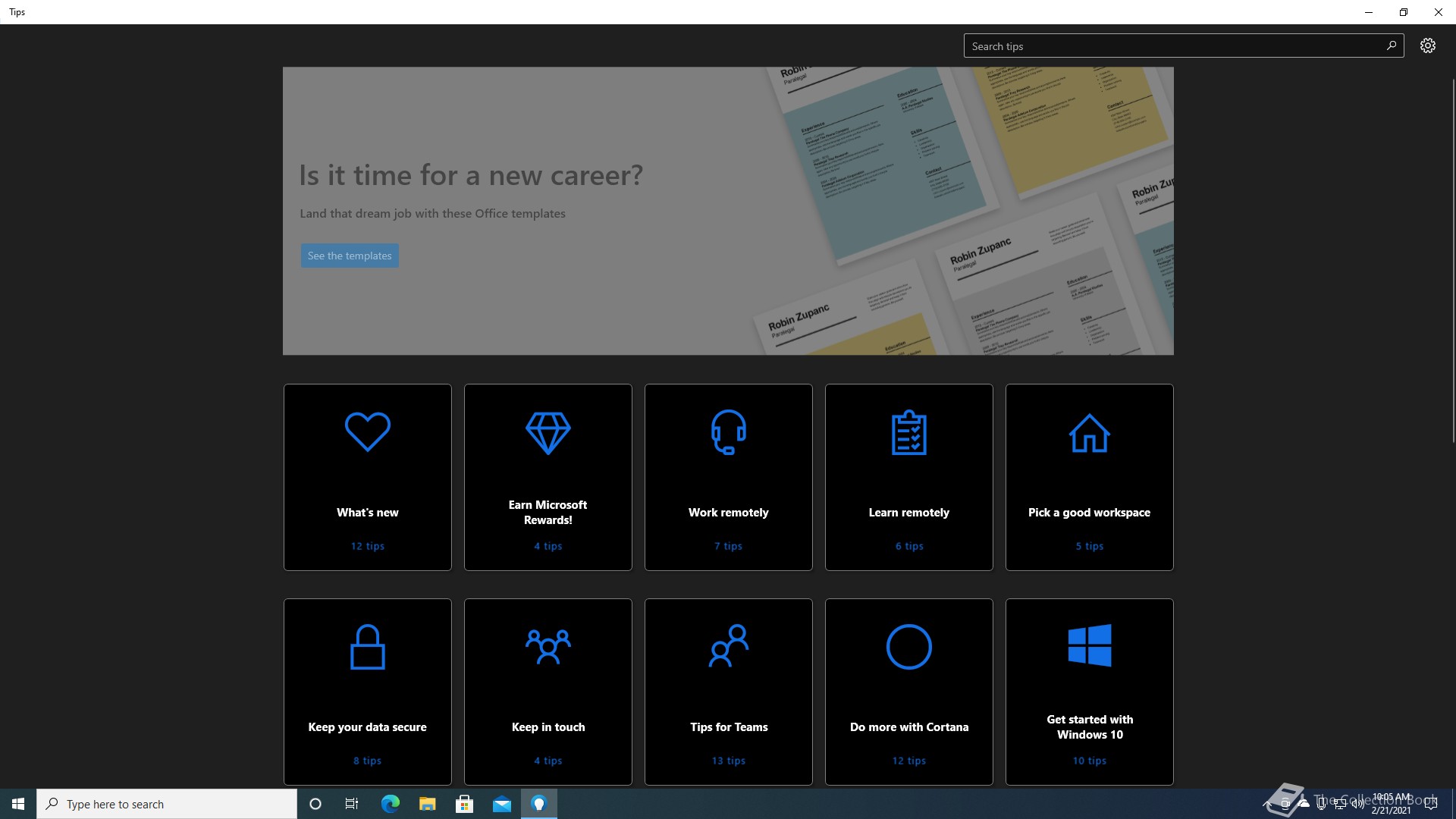The width and height of the screenshot is (1456, 819).
Task: Click the clipboard checklist icon for Learn remotely
Action: coord(909,432)
